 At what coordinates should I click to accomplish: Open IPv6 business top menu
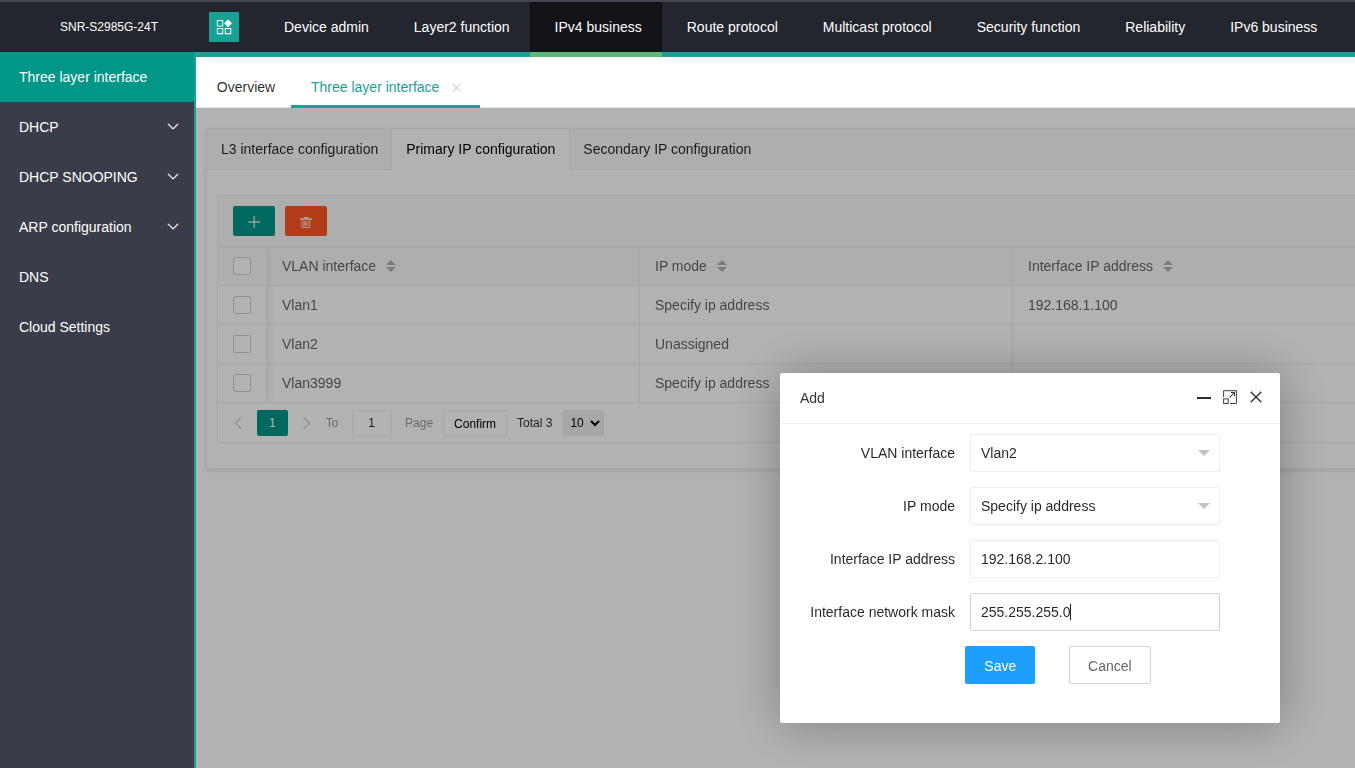pyautogui.click(x=1273, y=27)
